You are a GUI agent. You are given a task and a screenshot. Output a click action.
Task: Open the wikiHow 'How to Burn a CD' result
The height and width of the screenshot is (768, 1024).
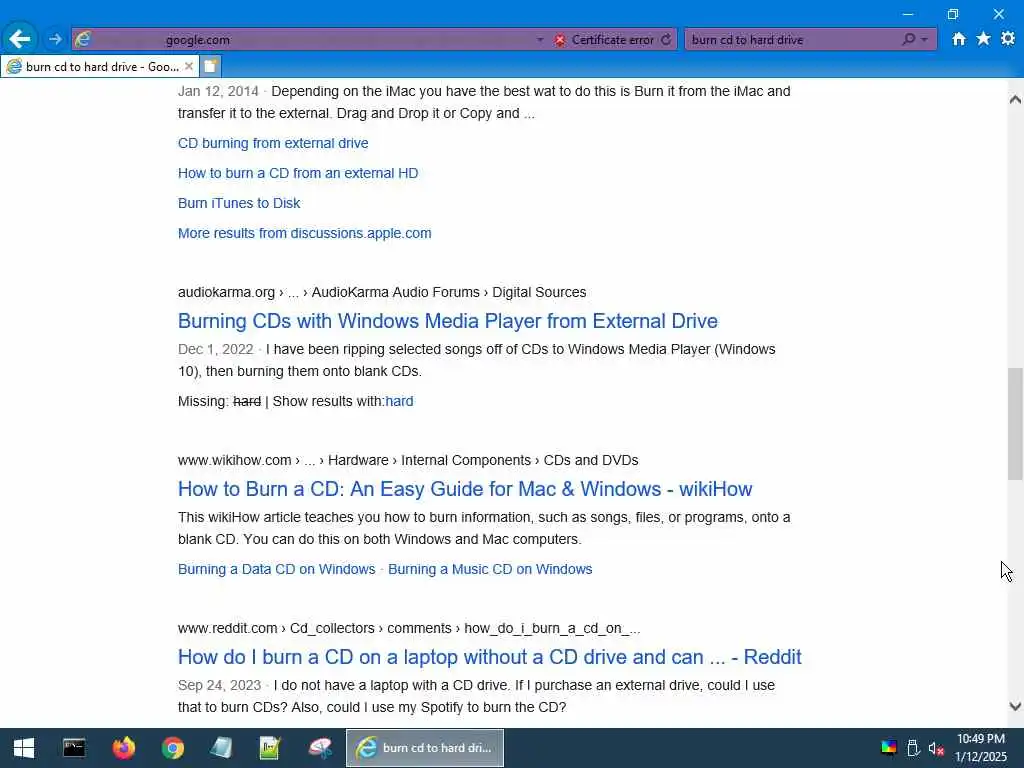pyautogui.click(x=465, y=488)
